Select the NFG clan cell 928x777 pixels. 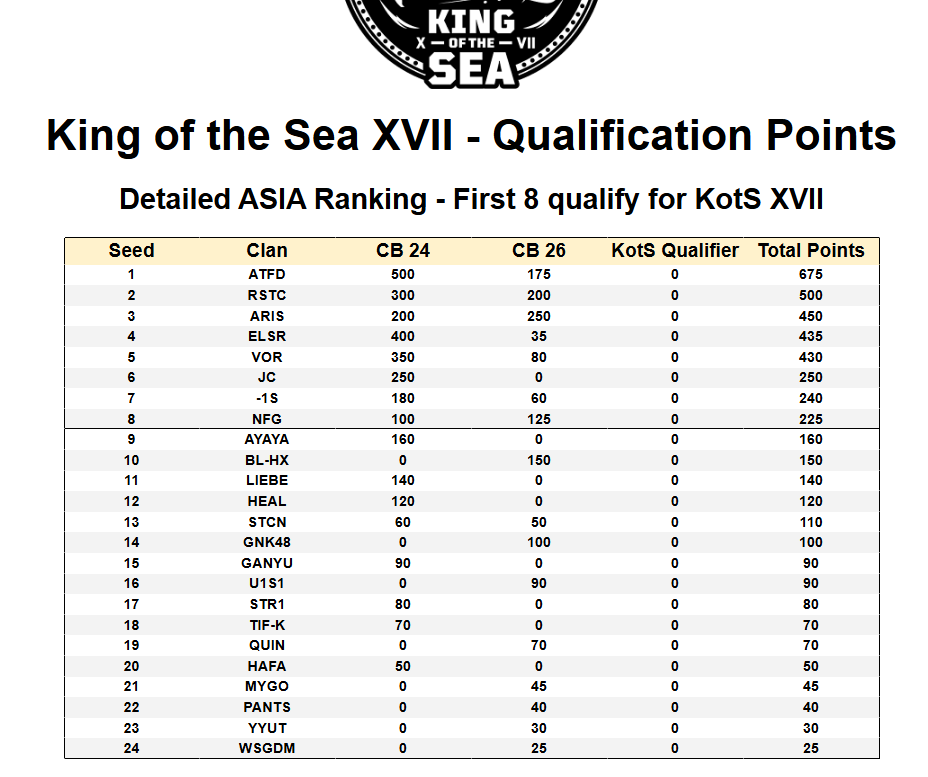[267, 419]
